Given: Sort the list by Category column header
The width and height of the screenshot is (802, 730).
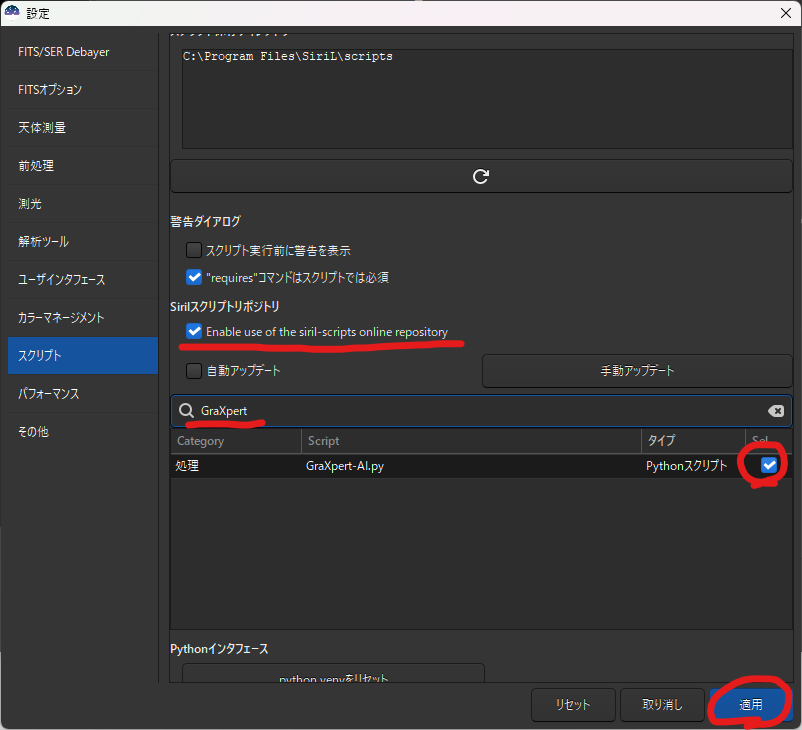Looking at the screenshot, I should (235, 441).
